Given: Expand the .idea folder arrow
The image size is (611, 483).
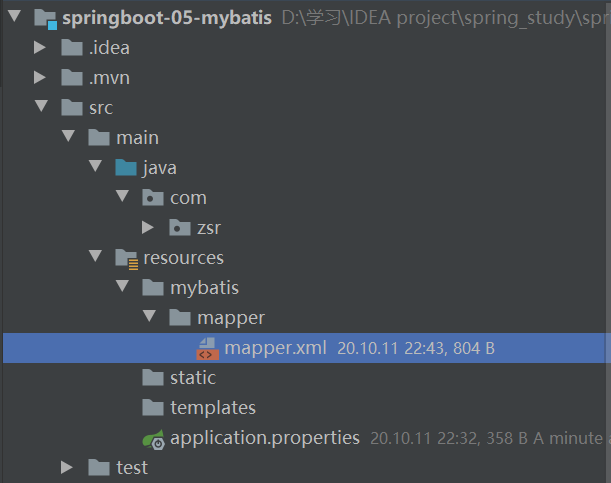Looking at the screenshot, I should (40, 48).
